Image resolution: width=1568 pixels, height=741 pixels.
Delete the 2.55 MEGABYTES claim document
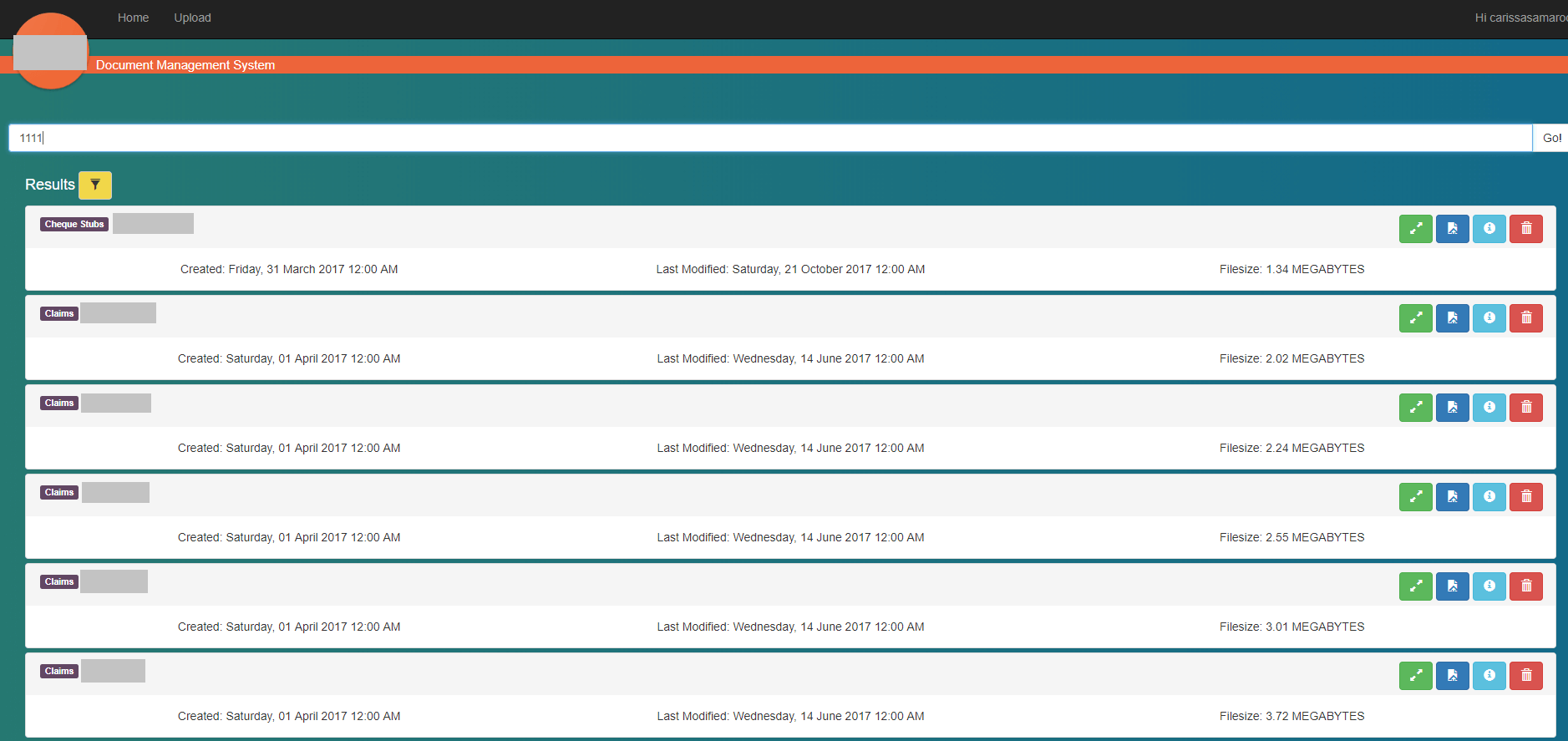(1525, 496)
